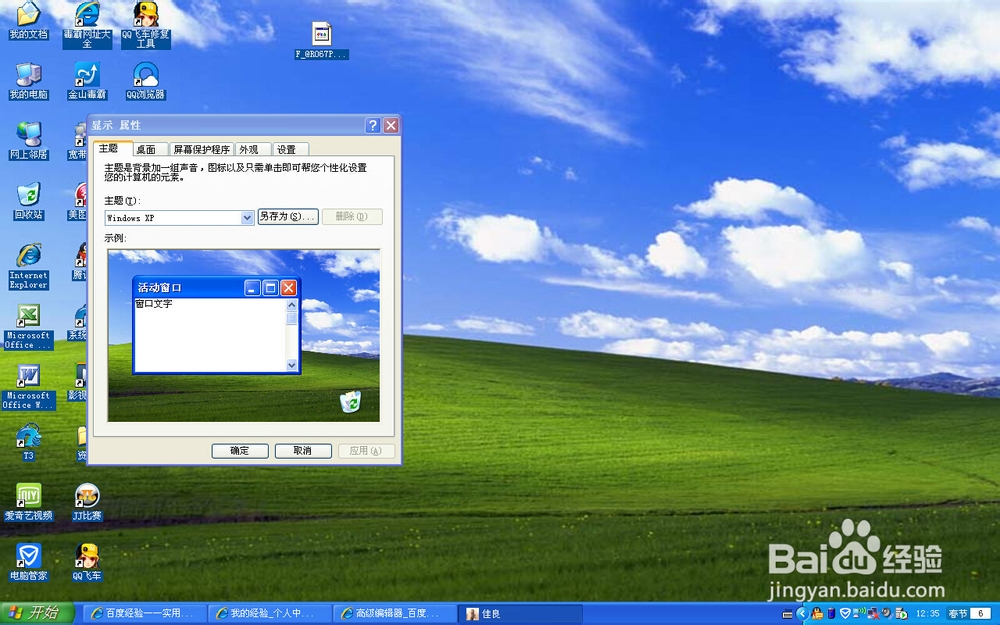Open 我的电脑 desktop icon
The image size is (1000, 625).
pyautogui.click(x=28, y=81)
